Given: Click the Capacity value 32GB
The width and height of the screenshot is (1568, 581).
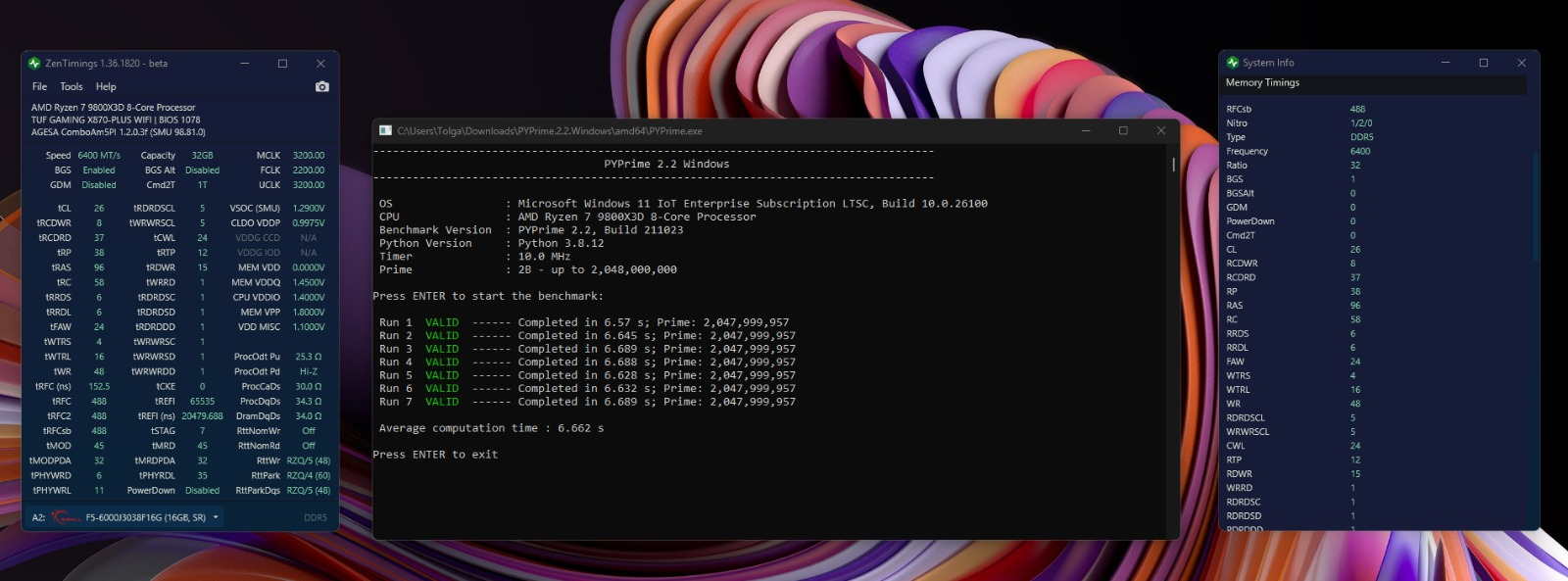Looking at the screenshot, I should (x=202, y=155).
